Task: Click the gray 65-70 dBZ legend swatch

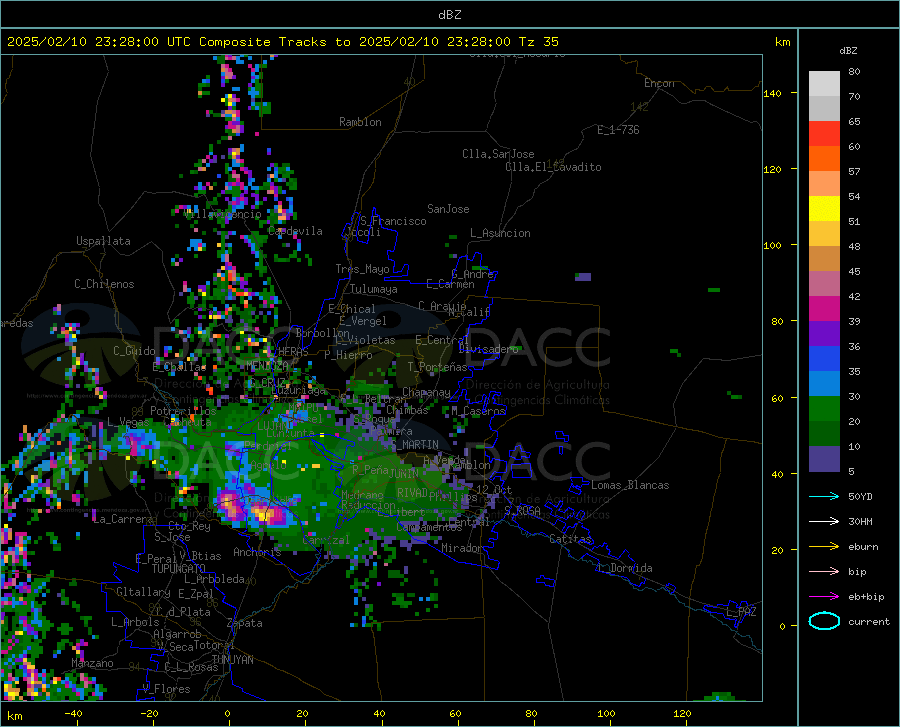Action: pos(824,108)
